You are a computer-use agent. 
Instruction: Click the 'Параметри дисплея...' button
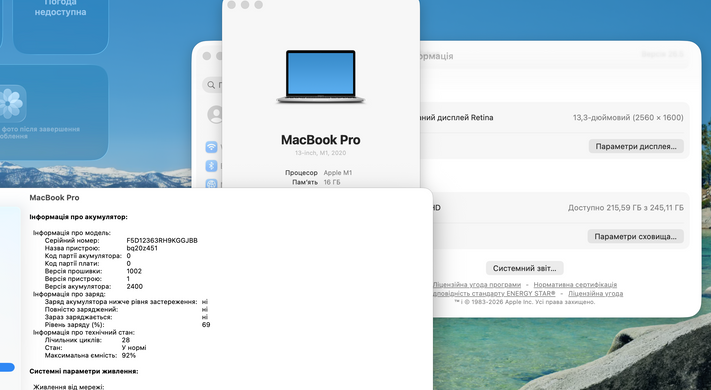[636, 146]
